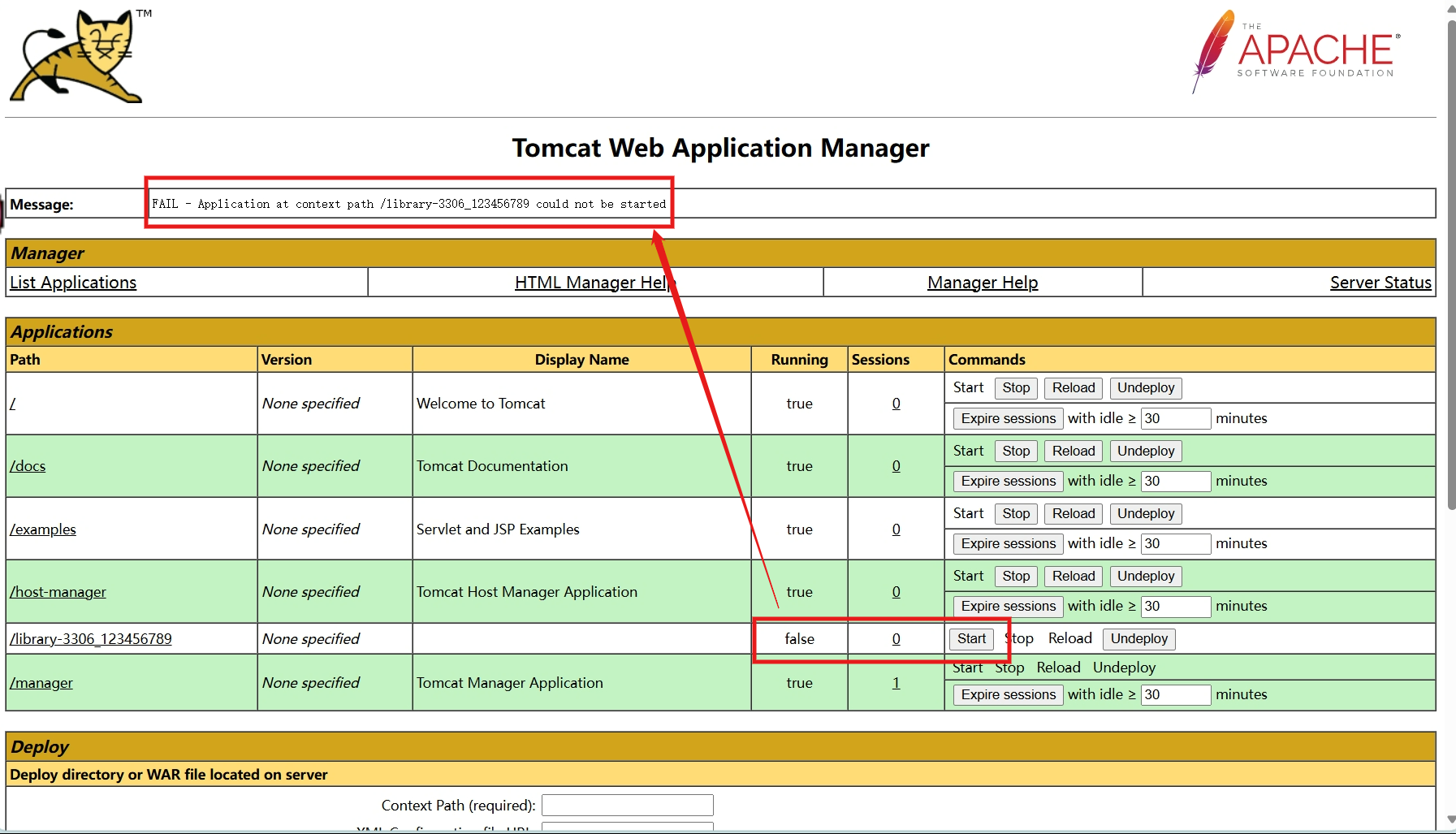Image resolution: width=1456 pixels, height=834 pixels.
Task: Open the Manager Help link
Action: pos(983,283)
